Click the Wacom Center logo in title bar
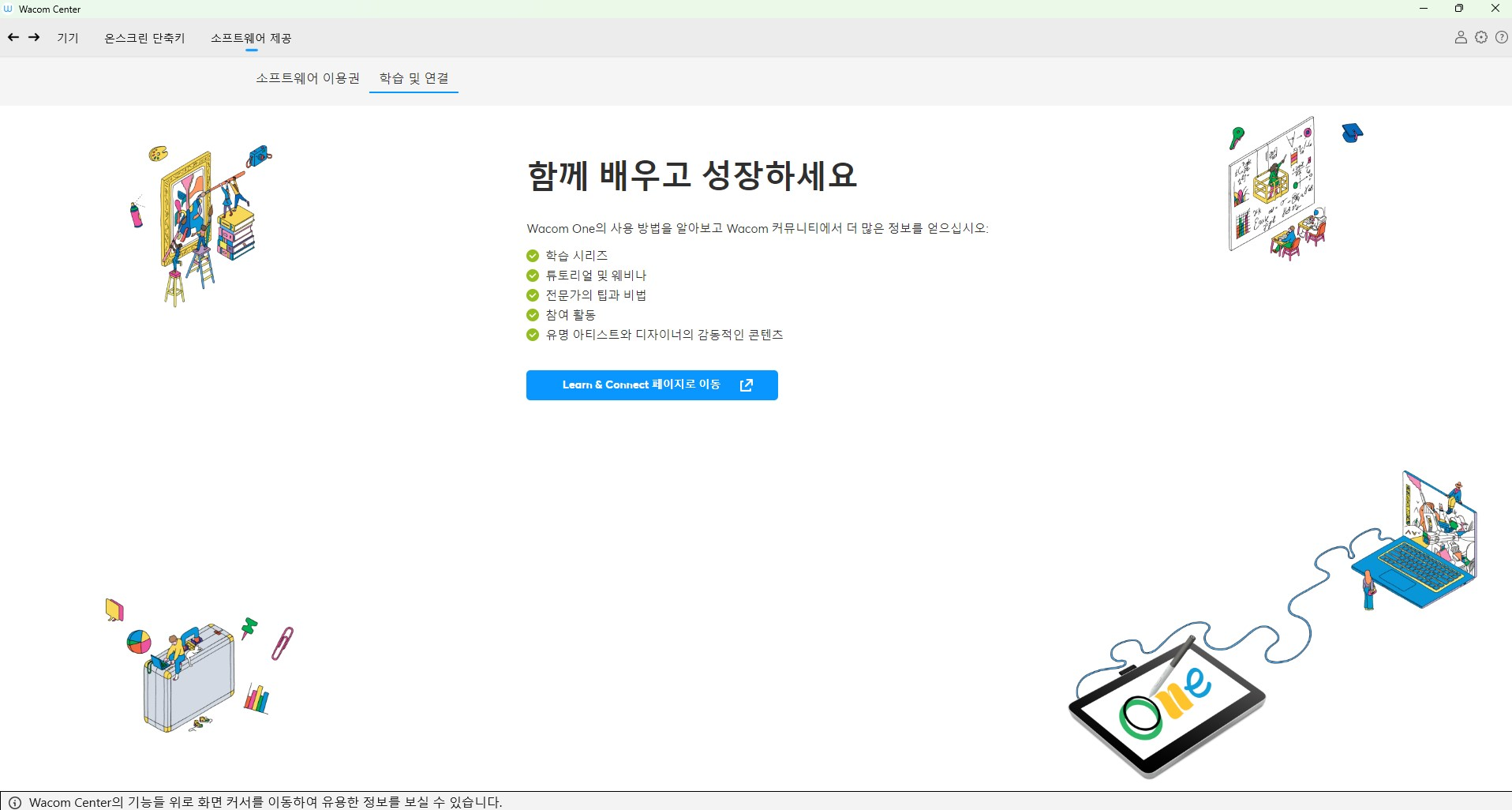 [x=9, y=9]
